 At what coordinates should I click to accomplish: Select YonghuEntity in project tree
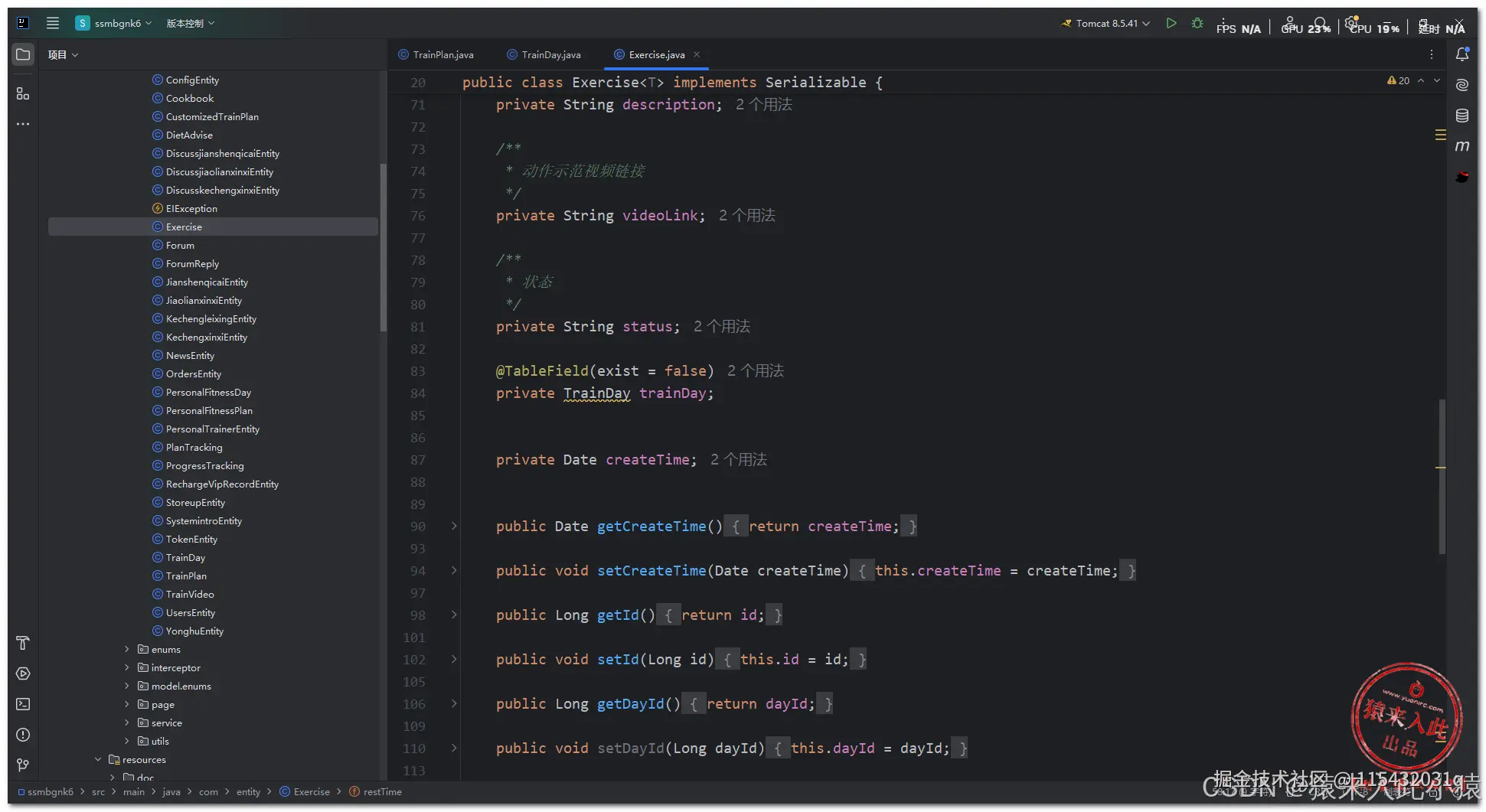click(x=194, y=631)
